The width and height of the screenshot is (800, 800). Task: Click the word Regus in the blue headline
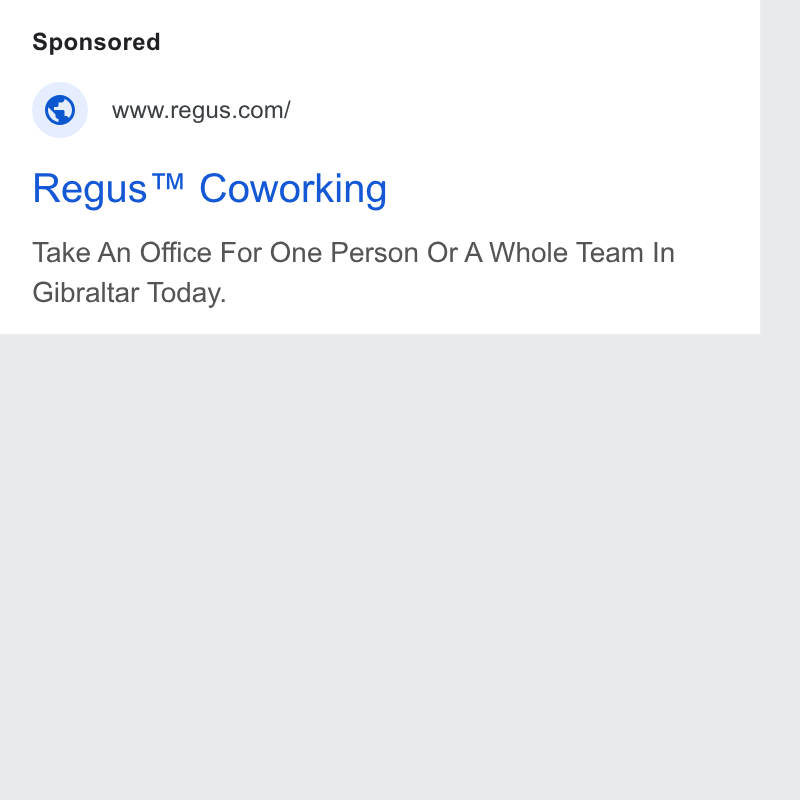coord(90,189)
